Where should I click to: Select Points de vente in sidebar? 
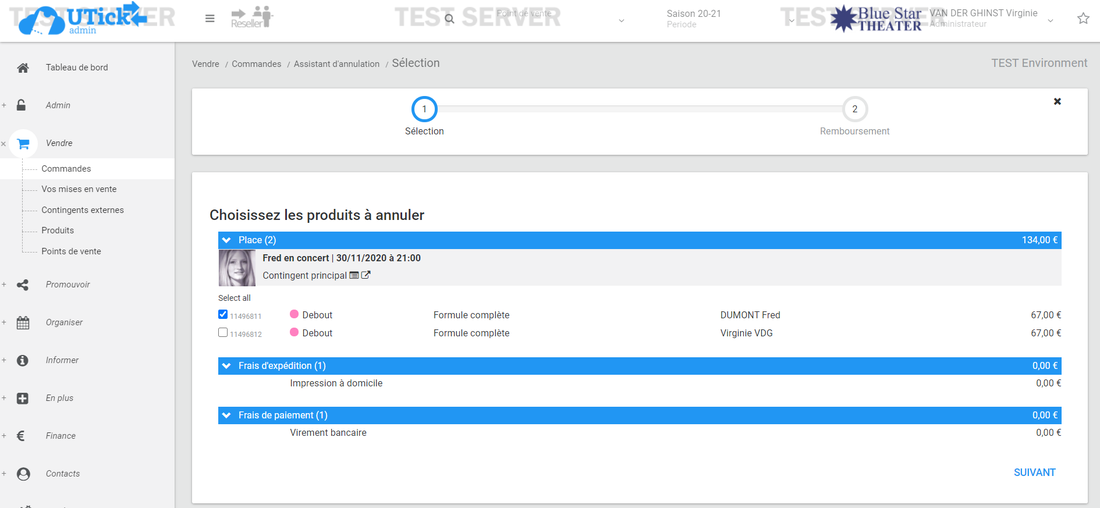coord(71,251)
